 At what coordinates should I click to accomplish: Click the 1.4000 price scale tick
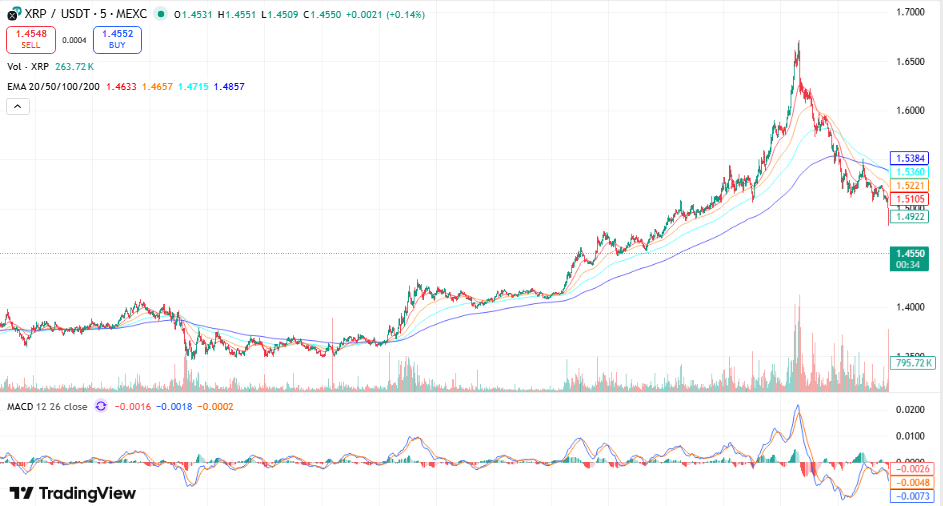pyautogui.click(x=910, y=307)
